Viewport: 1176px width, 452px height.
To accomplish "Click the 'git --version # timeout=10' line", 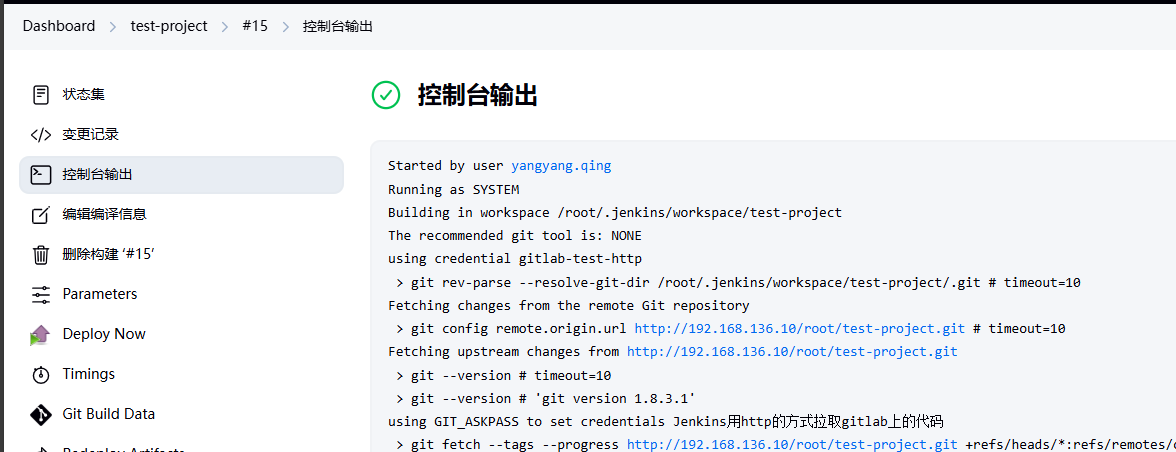I will (x=503, y=375).
